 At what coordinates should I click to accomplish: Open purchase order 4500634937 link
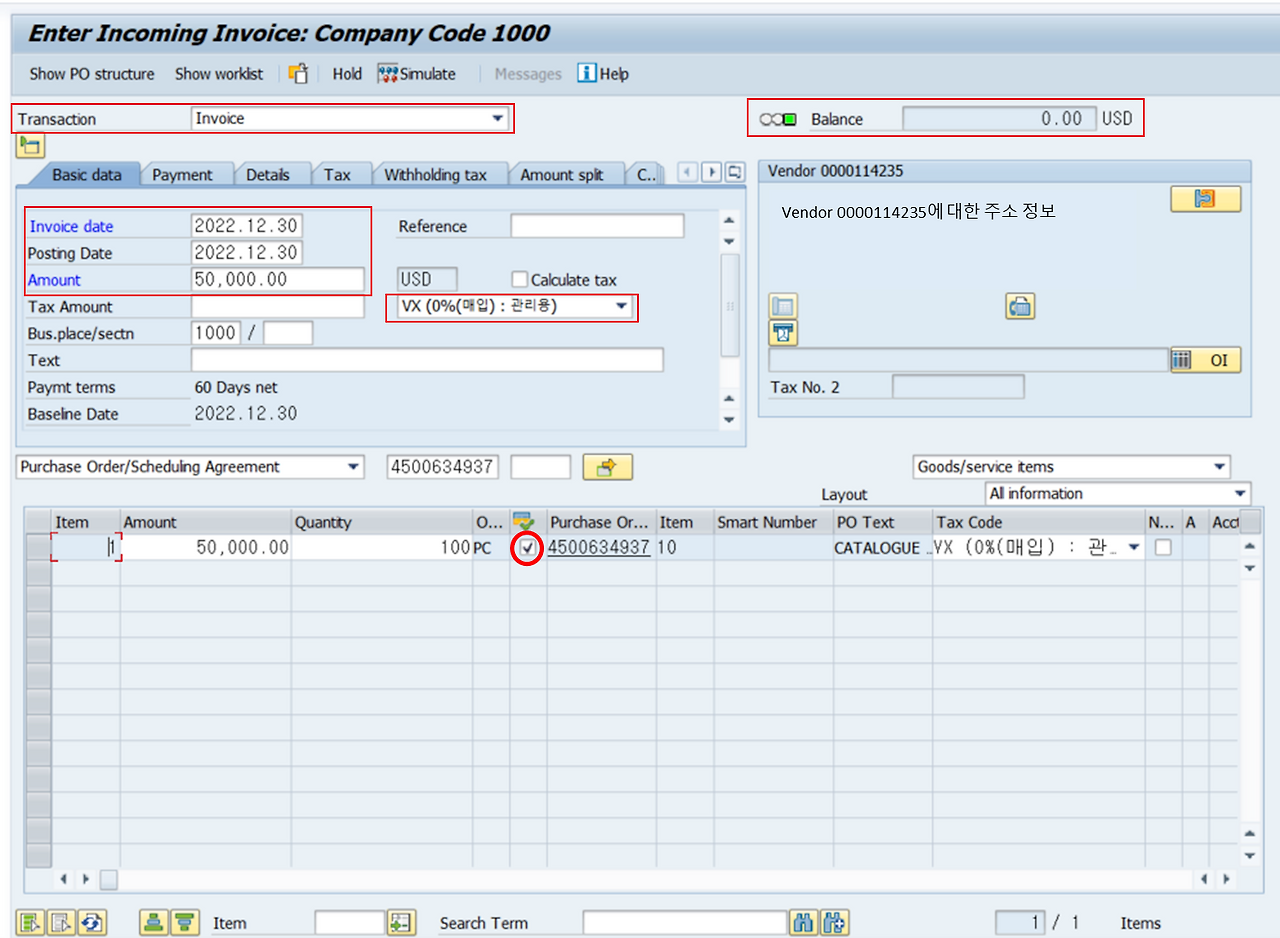597,547
